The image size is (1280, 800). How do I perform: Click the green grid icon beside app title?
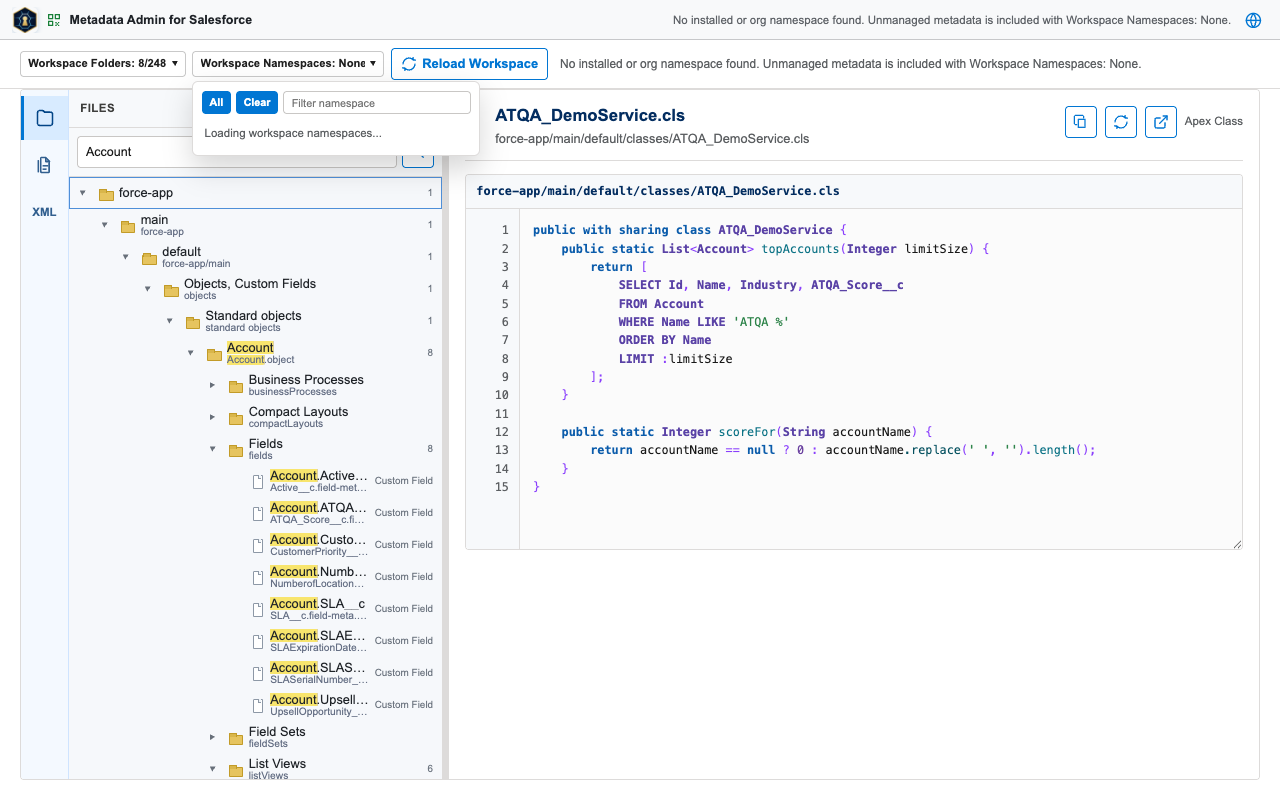[x=54, y=20]
